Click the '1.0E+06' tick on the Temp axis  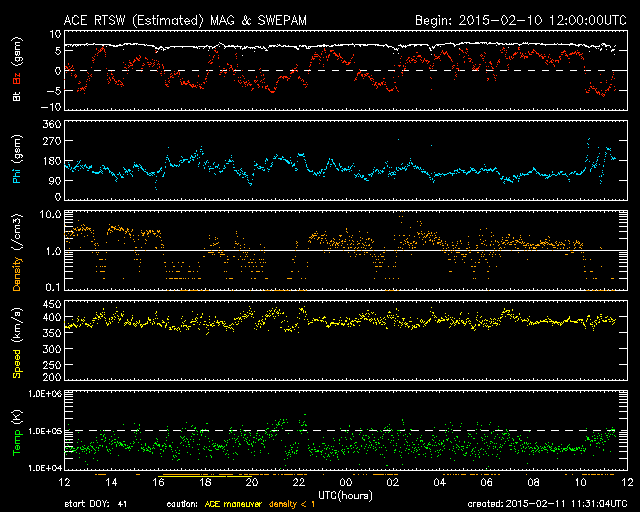point(45,394)
